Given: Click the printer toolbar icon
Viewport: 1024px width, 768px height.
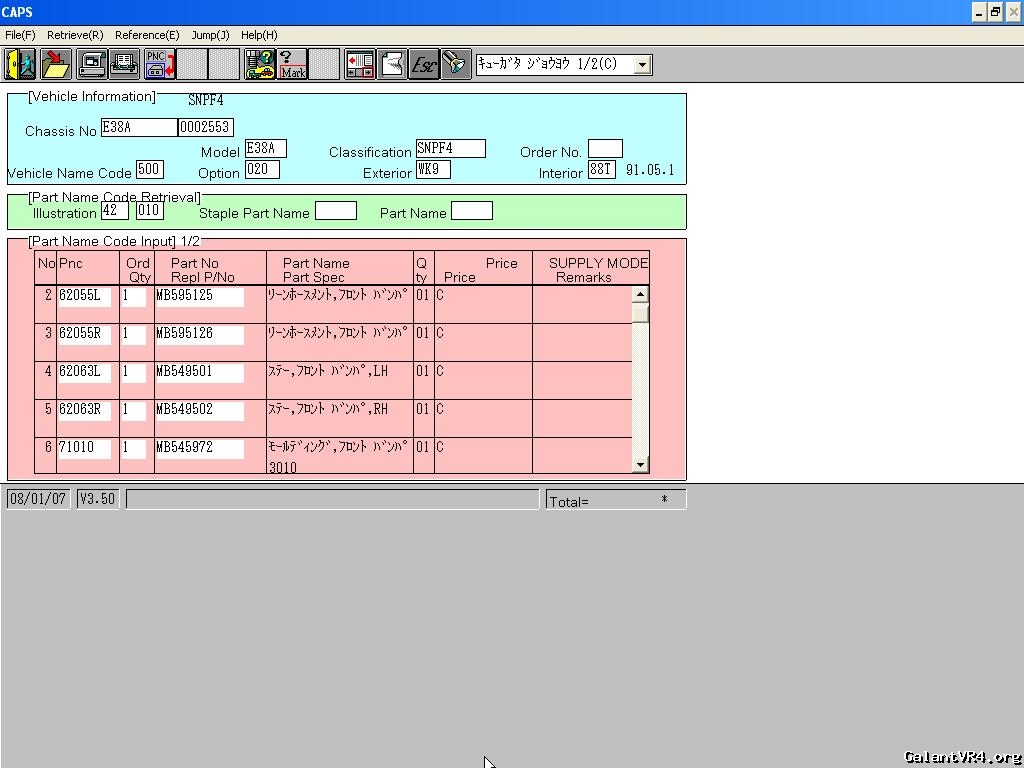Looking at the screenshot, I should click(x=125, y=64).
